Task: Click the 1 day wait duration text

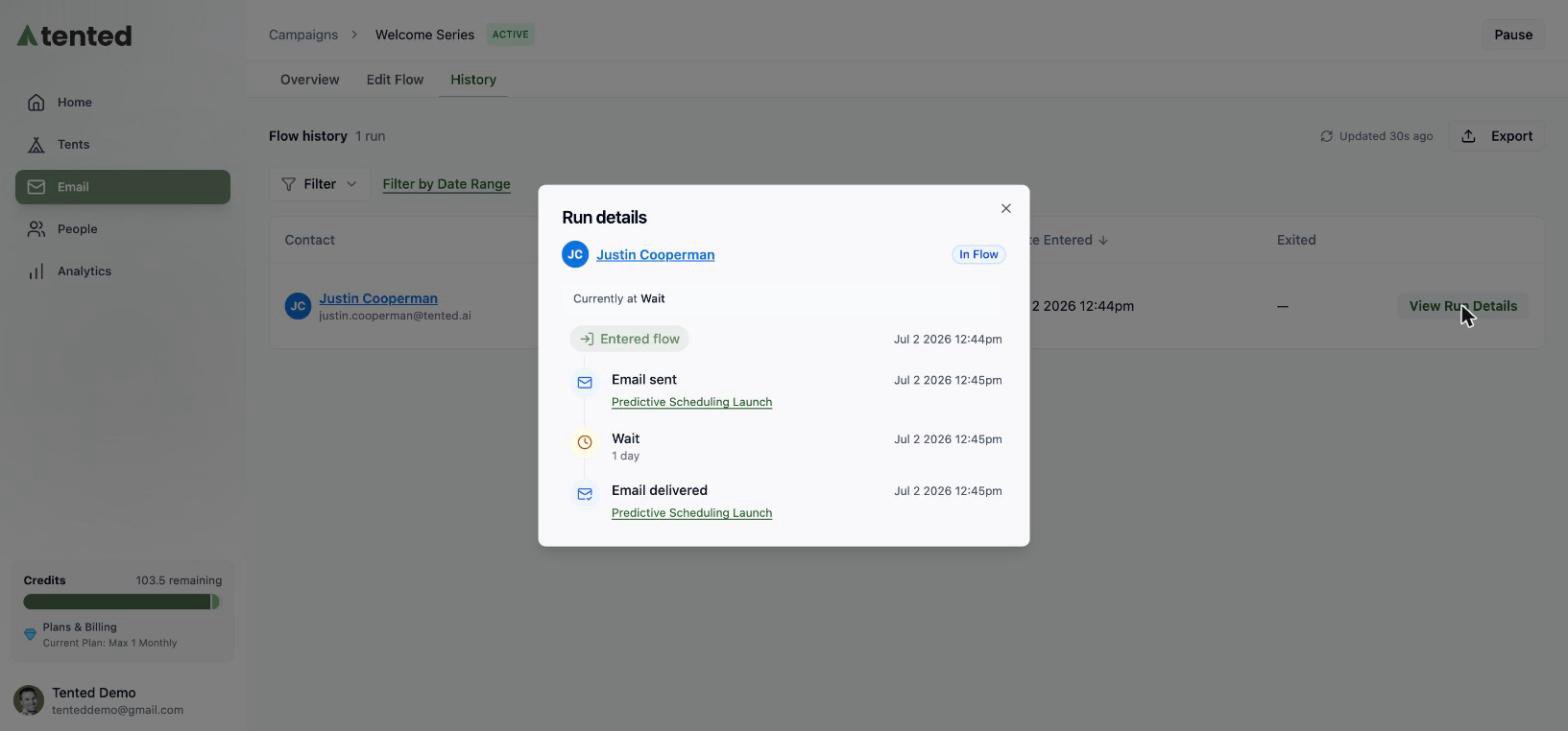Action: coord(626,456)
